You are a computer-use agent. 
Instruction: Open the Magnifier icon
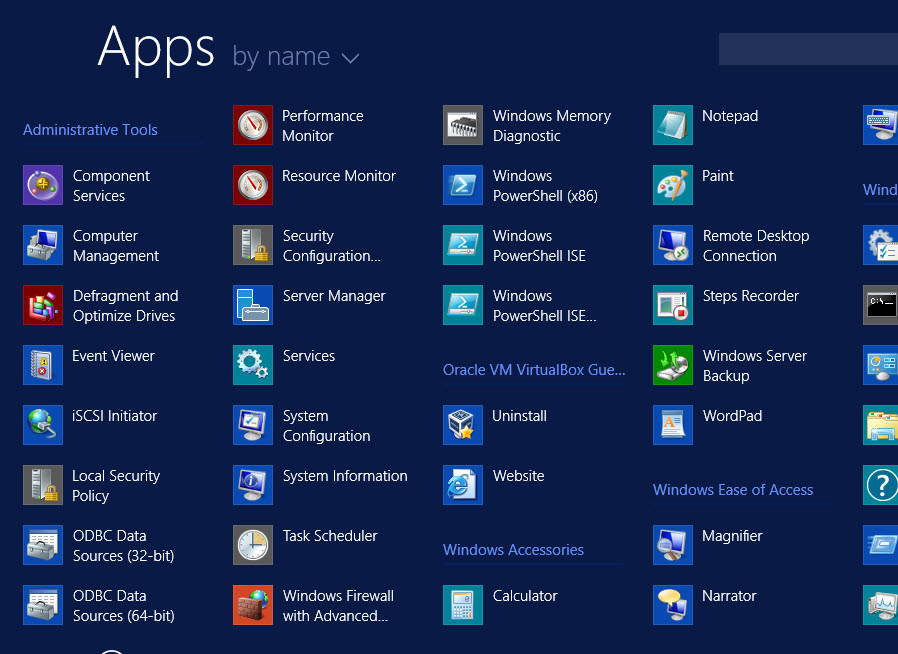[673, 546]
